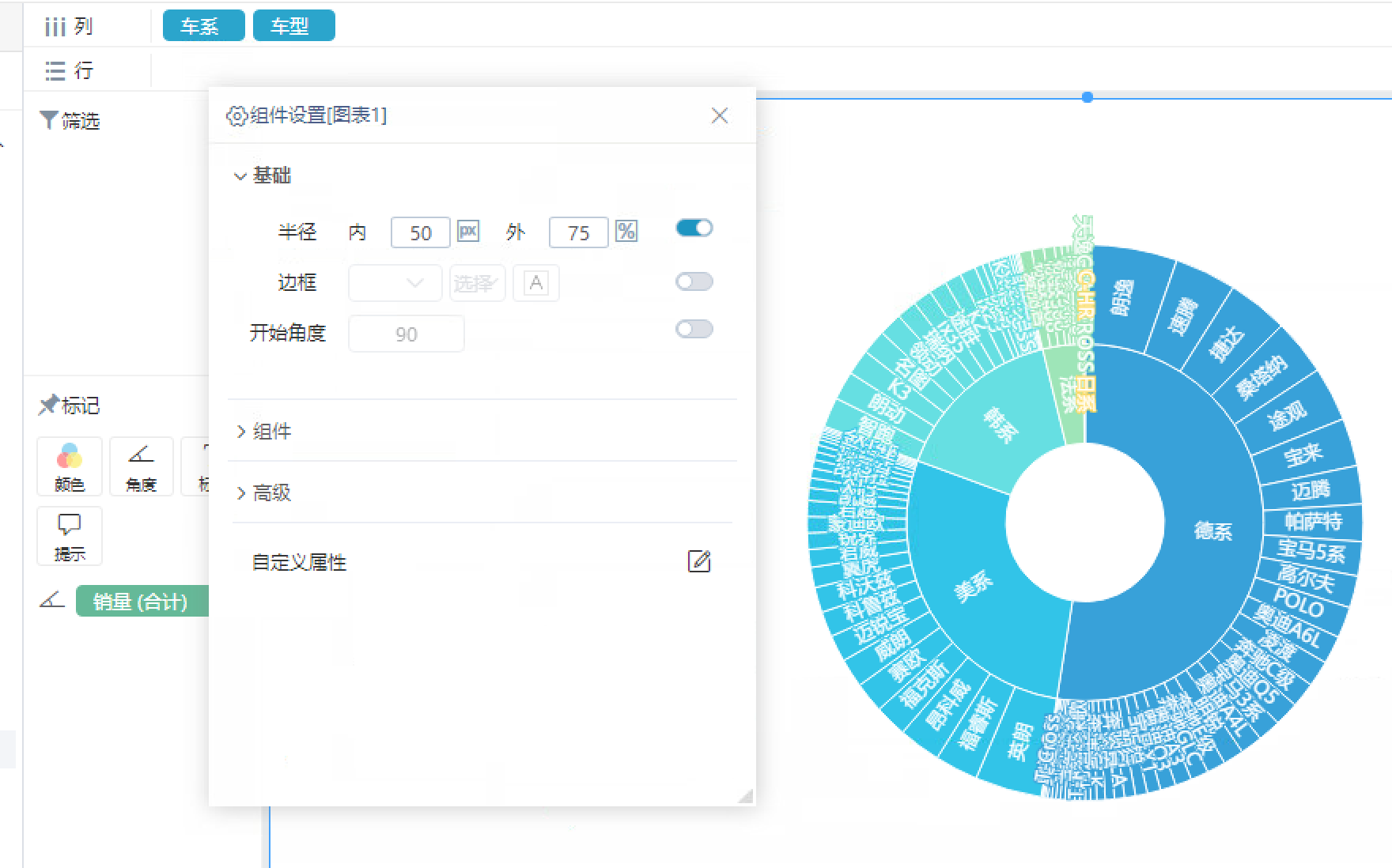Expand the 高级 section
Image resolution: width=1392 pixels, height=868 pixels.
[263, 492]
